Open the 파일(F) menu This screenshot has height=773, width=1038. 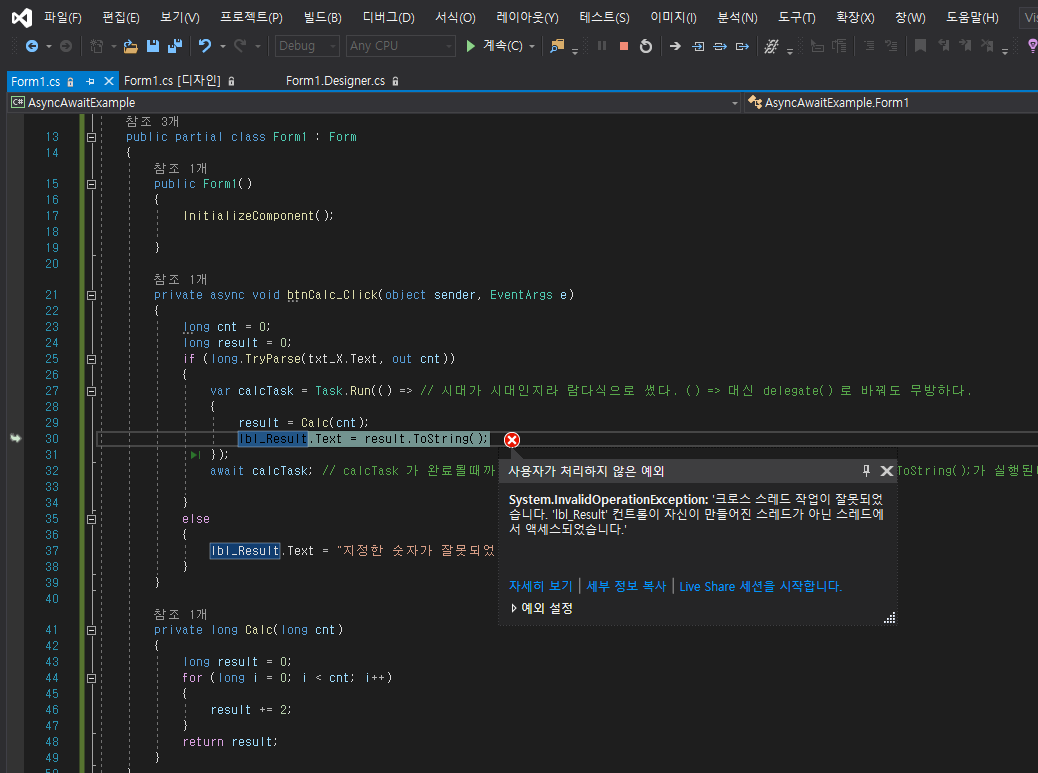63,17
